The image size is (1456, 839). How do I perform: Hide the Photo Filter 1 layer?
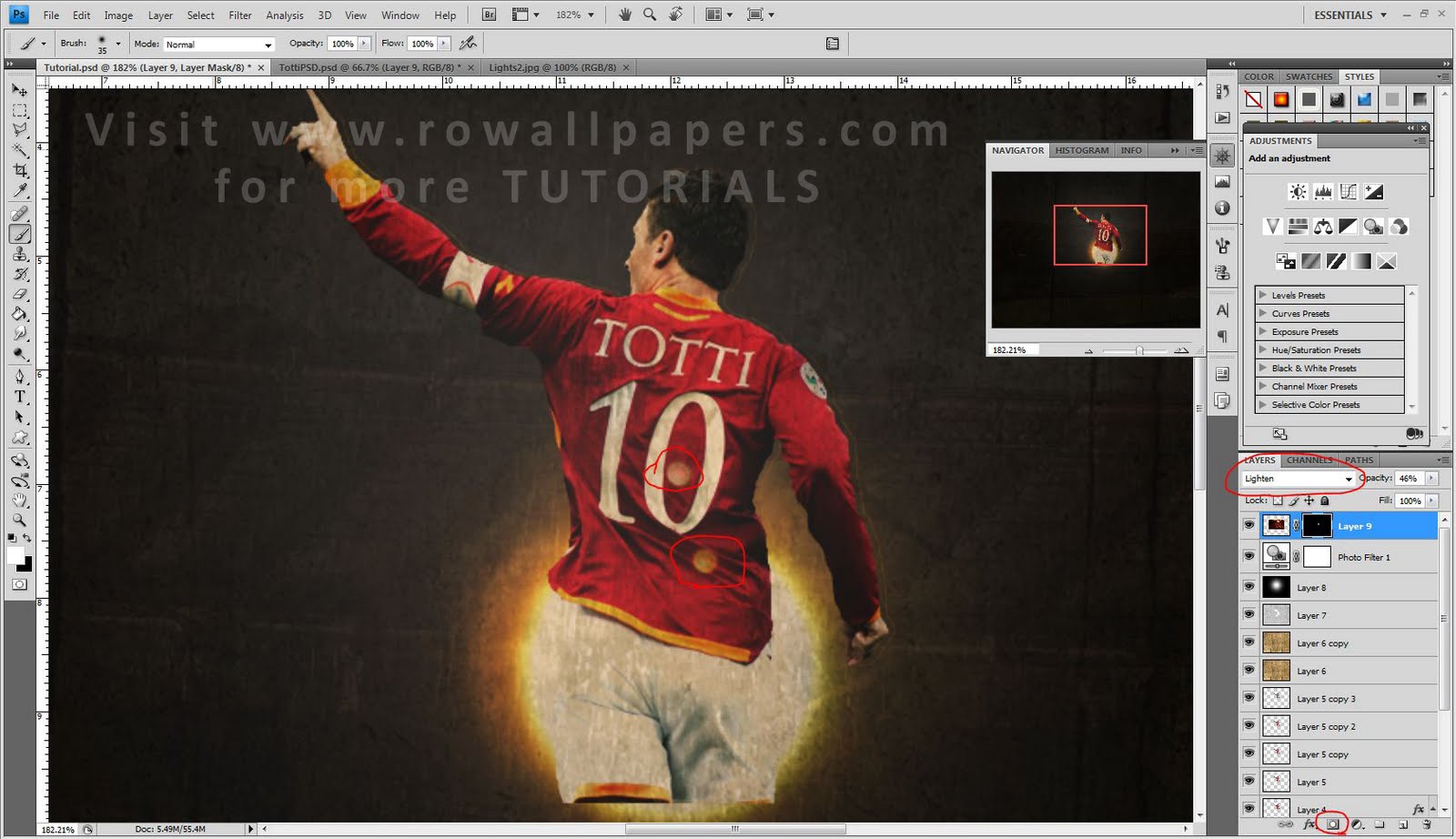click(1249, 556)
